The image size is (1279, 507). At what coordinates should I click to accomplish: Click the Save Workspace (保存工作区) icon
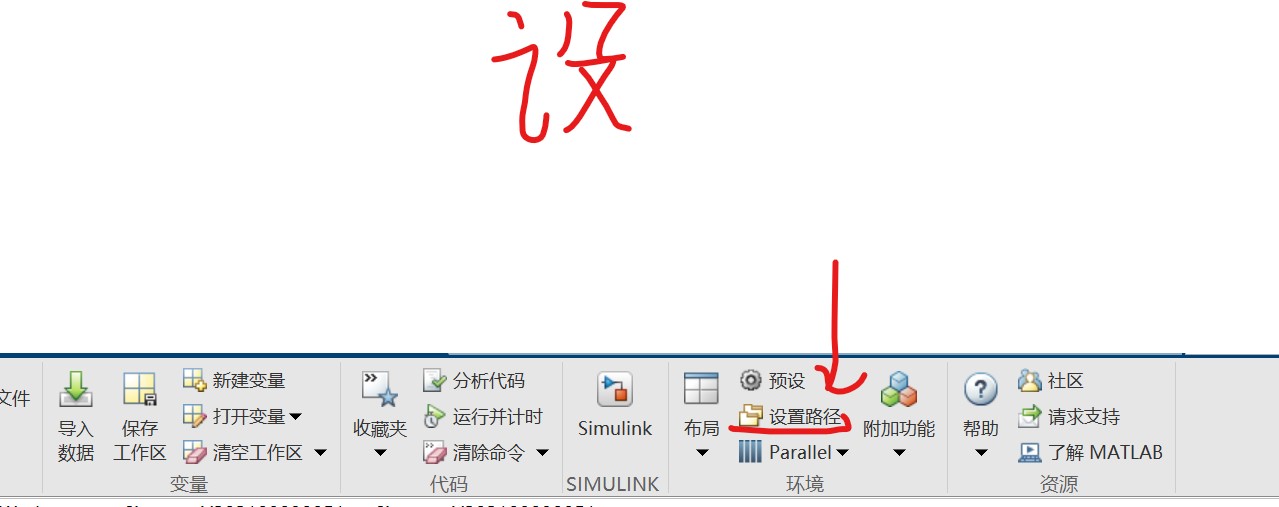point(140,389)
